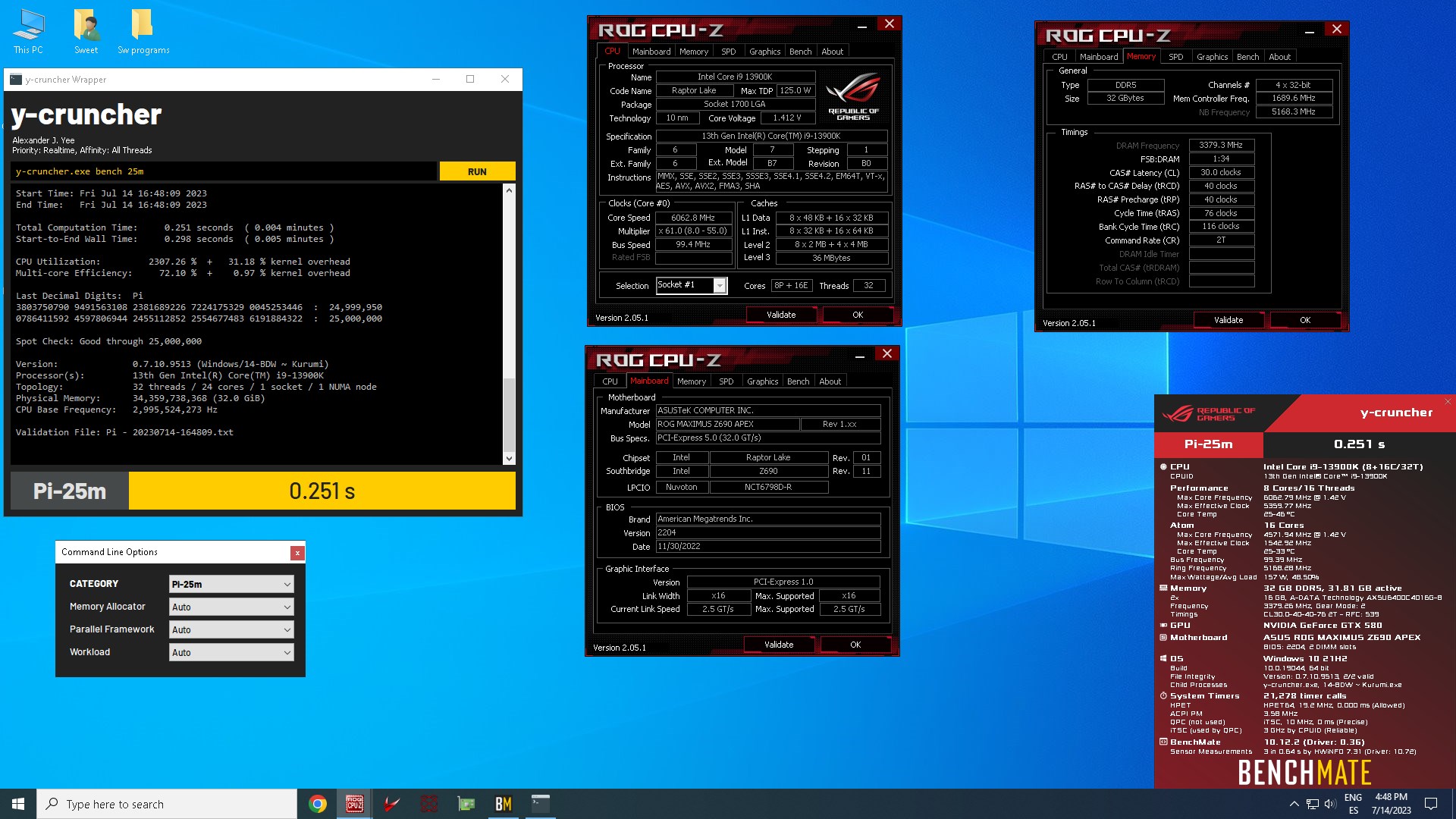Viewport: 1456px width, 819px height.
Task: Click the yellow 0.251 s result bar
Action: [x=322, y=491]
